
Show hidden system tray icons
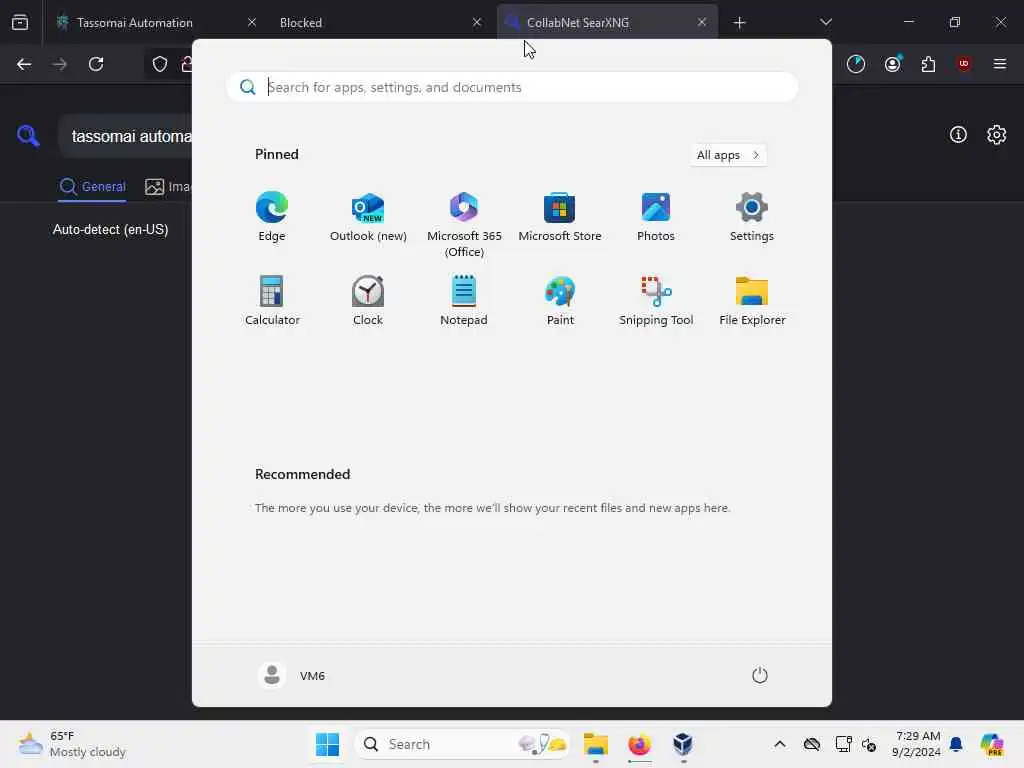pyautogui.click(x=780, y=744)
